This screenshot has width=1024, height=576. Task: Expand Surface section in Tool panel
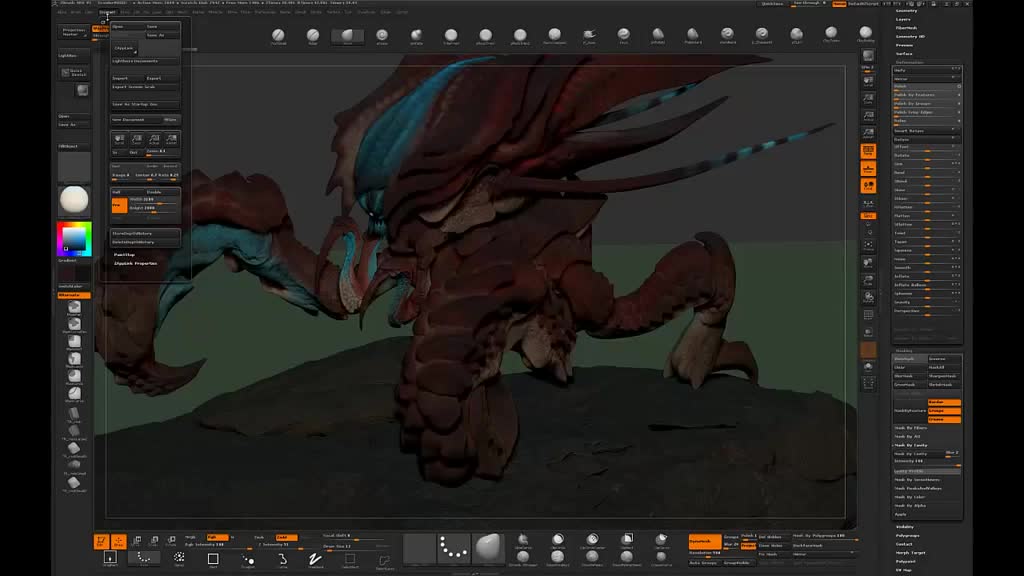(904, 54)
